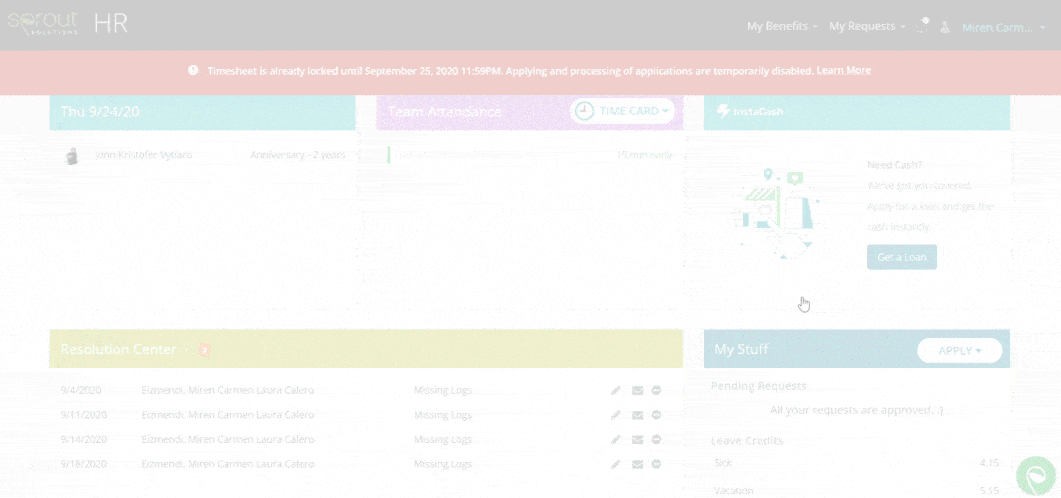Click the InstaCash lightning logo
Viewport: 1061px width, 498px height.
coord(722,111)
